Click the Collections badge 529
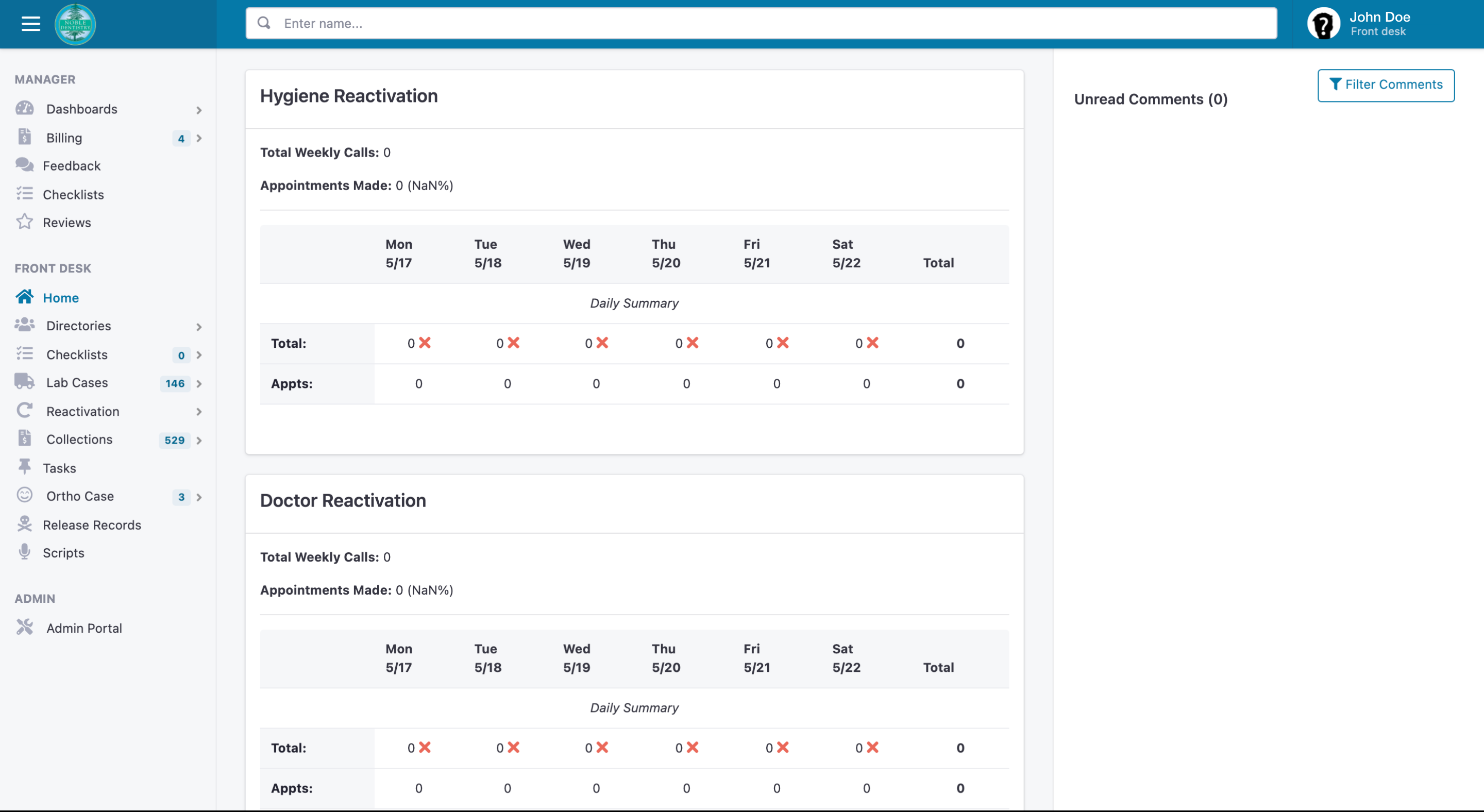The width and height of the screenshot is (1484, 812). click(175, 441)
